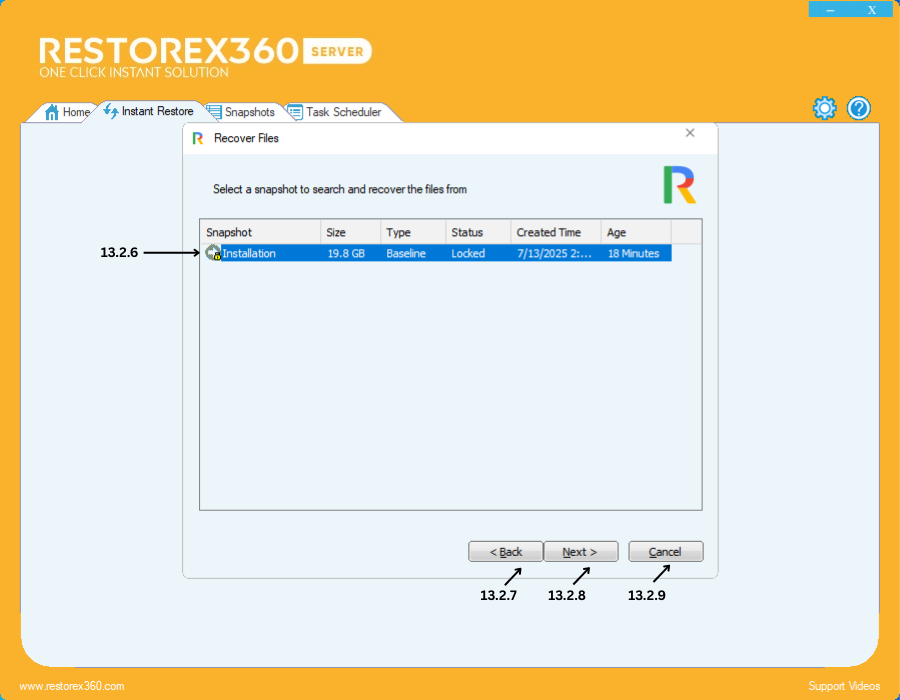
Task: Click the locked snapshot icon beside Installation
Action: pyautogui.click(x=213, y=253)
